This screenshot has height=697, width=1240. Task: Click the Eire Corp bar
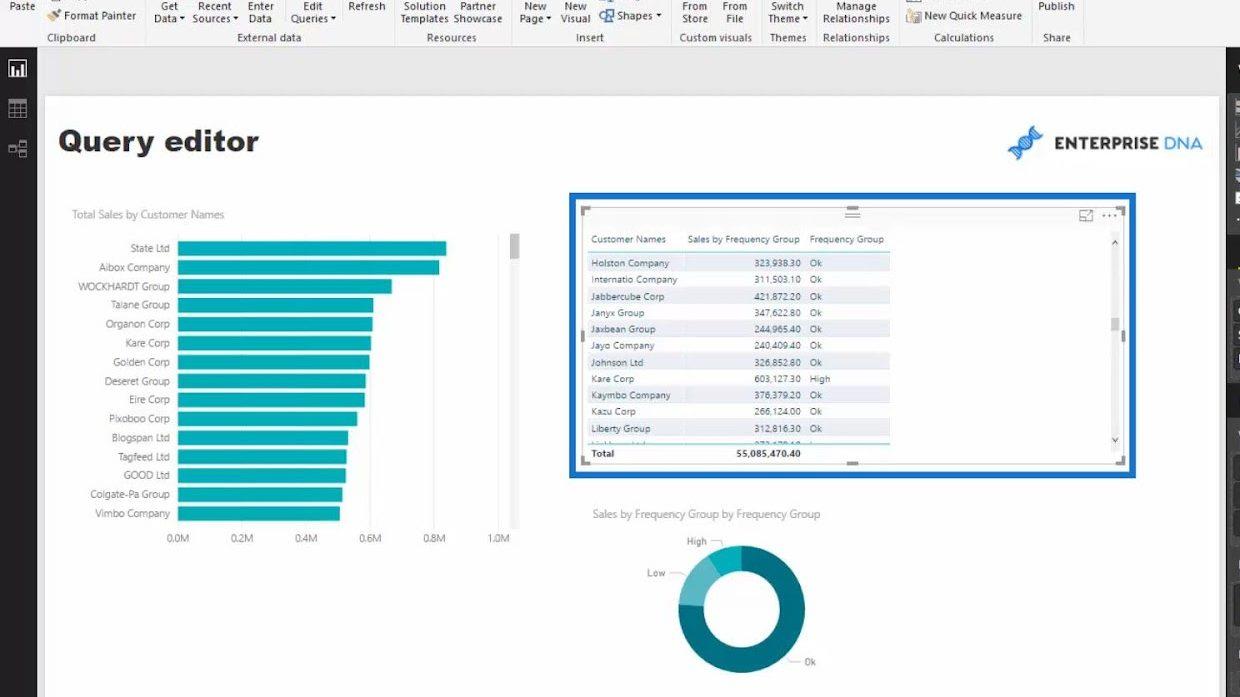pyautogui.click(x=271, y=400)
